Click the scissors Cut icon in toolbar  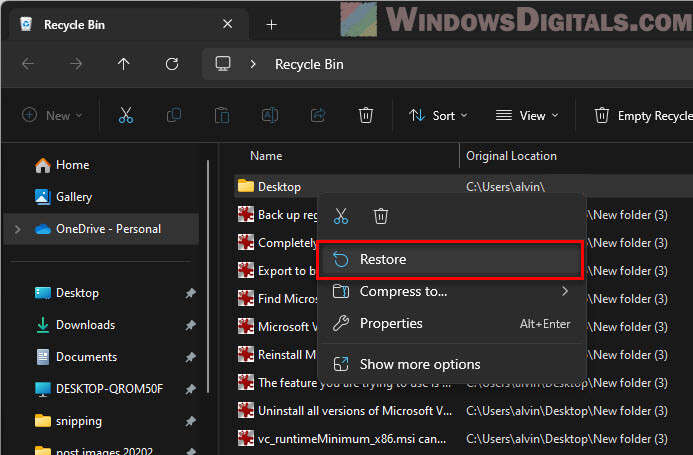point(125,116)
